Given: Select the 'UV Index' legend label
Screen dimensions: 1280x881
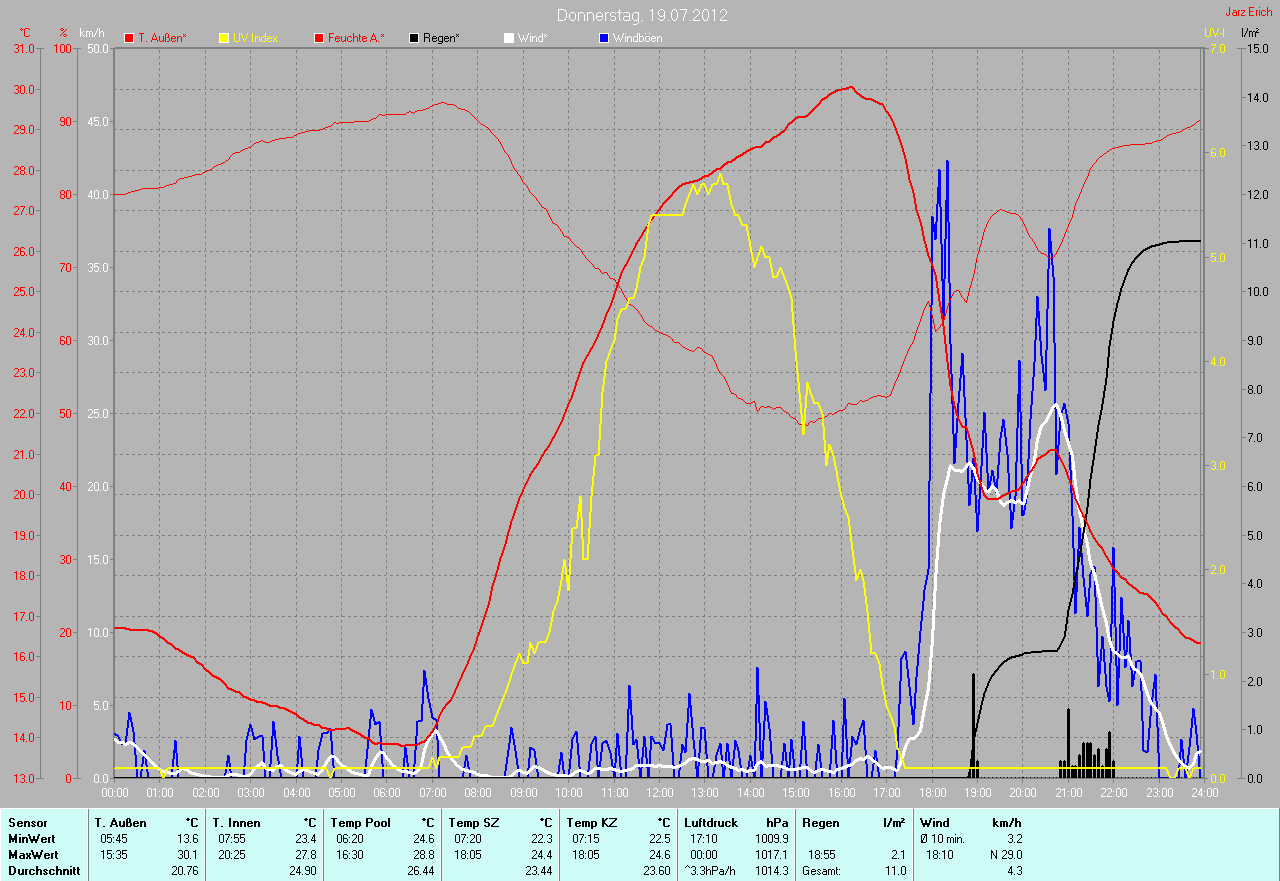Looking at the screenshot, I should coord(255,38).
